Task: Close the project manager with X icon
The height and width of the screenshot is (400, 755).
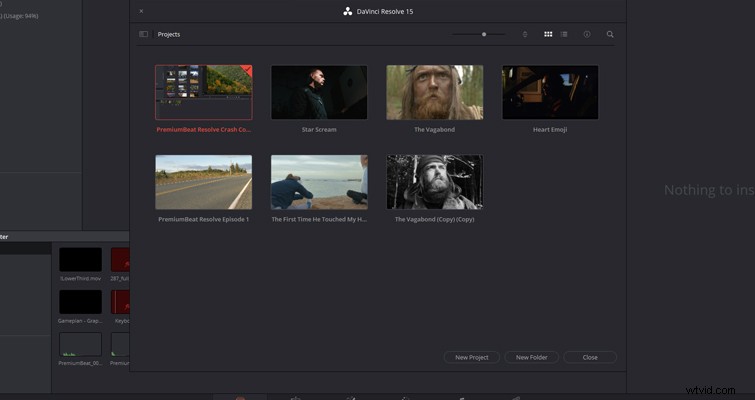Action: click(141, 11)
